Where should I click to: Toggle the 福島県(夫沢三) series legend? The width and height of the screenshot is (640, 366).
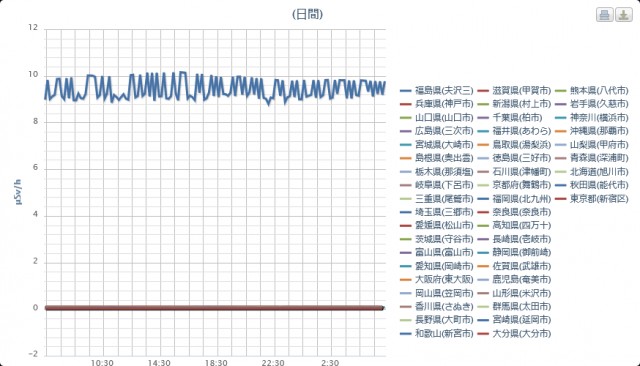pos(437,91)
